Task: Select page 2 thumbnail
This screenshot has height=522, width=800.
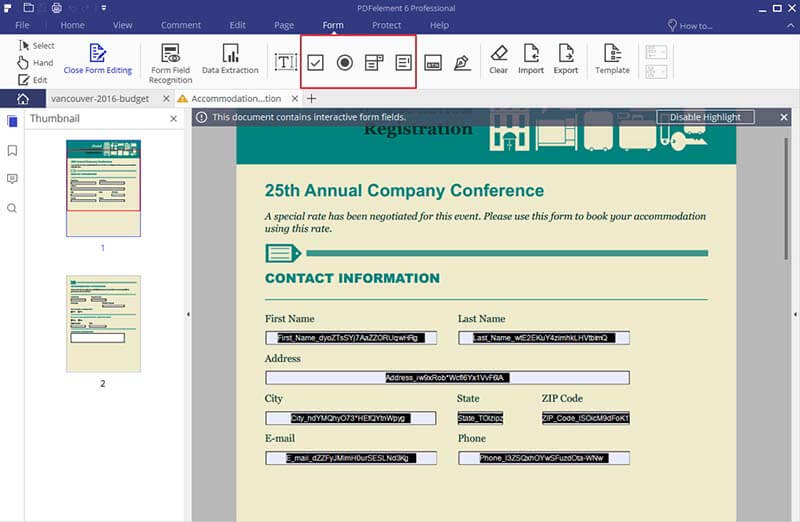Action: click(x=103, y=323)
